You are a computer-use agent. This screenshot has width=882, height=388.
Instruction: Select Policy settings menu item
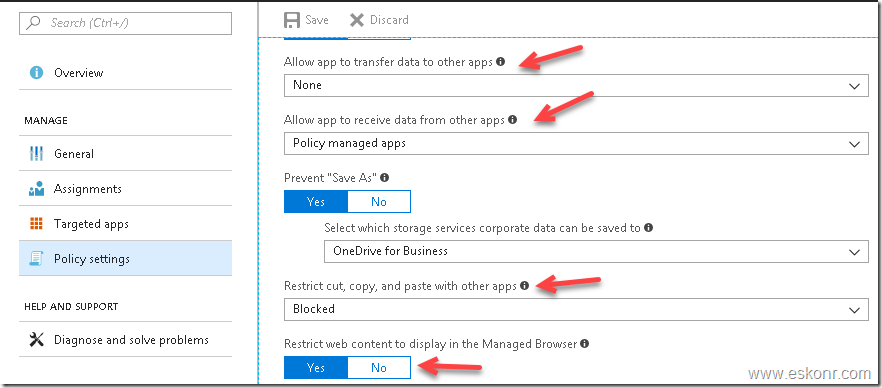[x=125, y=259]
